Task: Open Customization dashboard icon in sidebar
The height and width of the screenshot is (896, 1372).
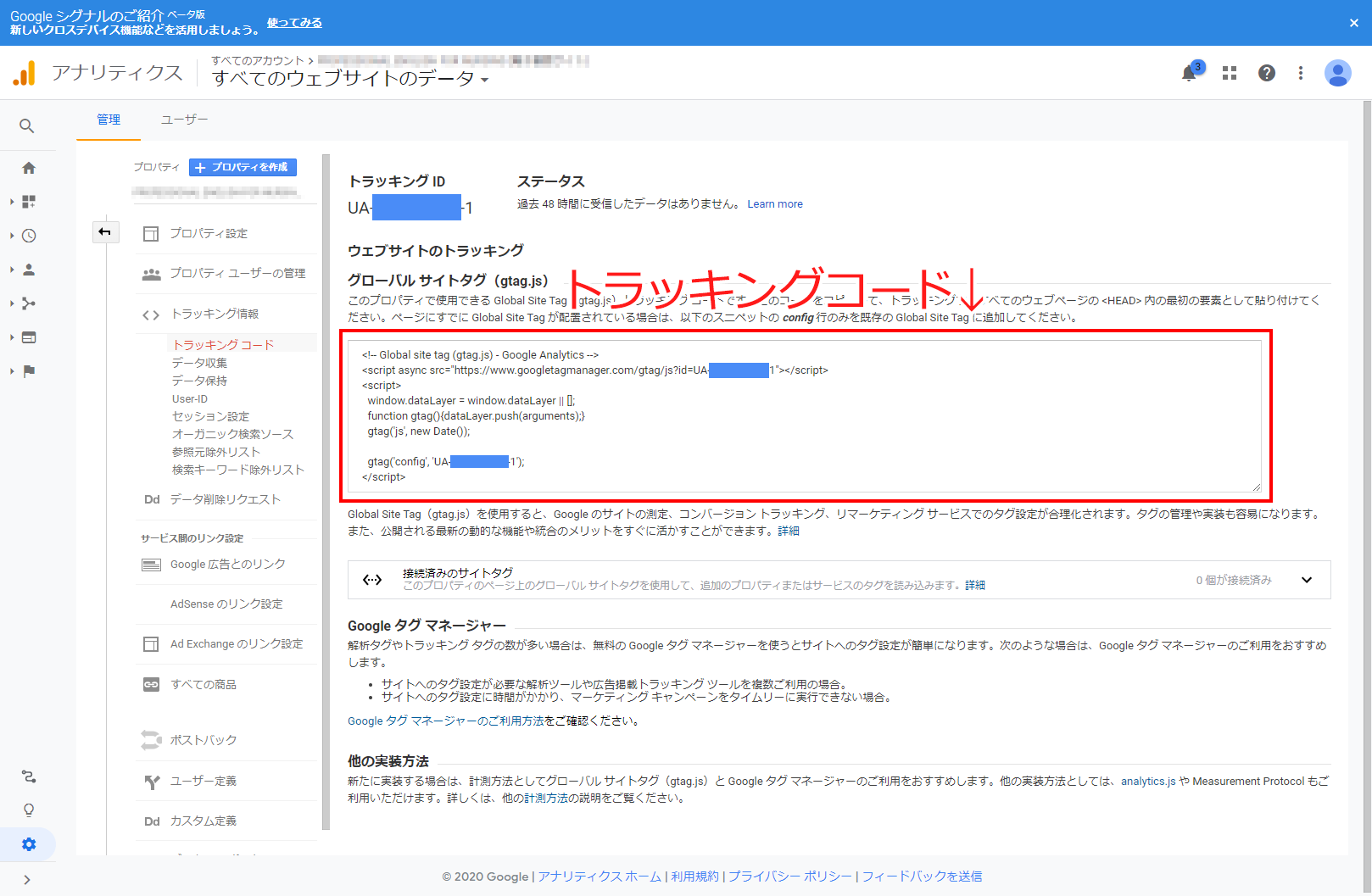Action: pyautogui.click(x=29, y=202)
